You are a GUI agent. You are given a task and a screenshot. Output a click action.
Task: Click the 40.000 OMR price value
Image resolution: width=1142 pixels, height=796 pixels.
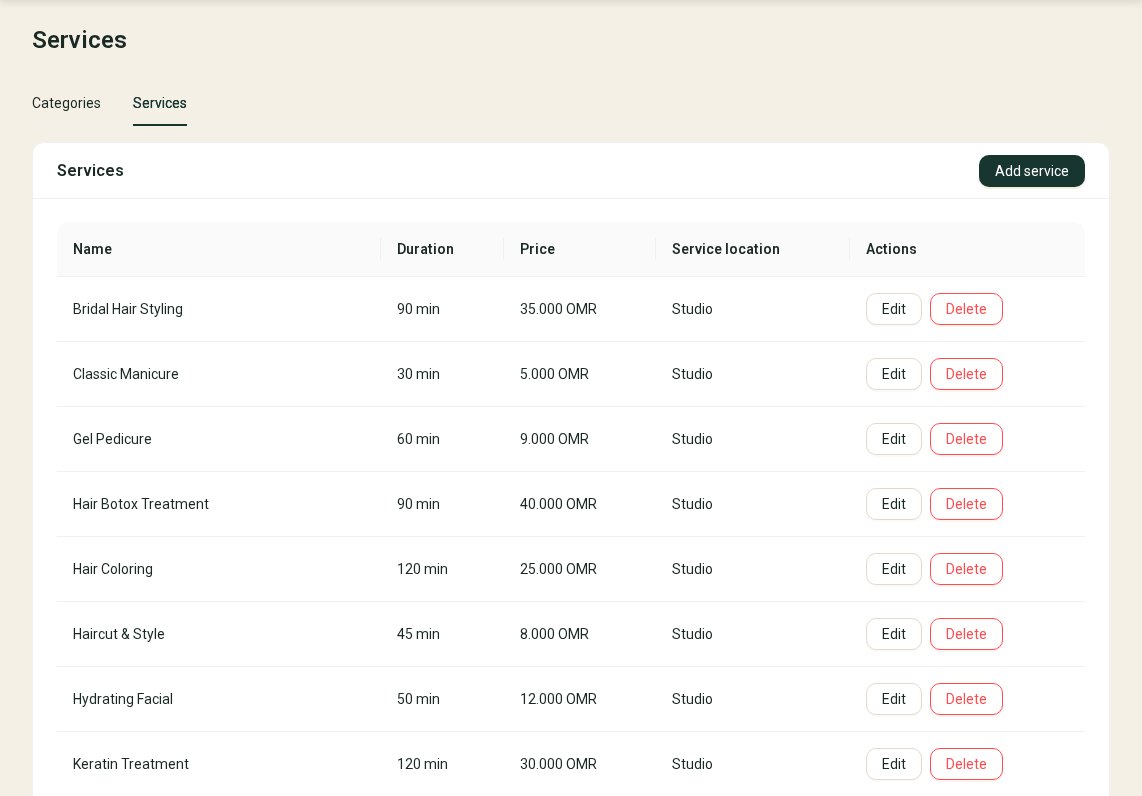[559, 504]
